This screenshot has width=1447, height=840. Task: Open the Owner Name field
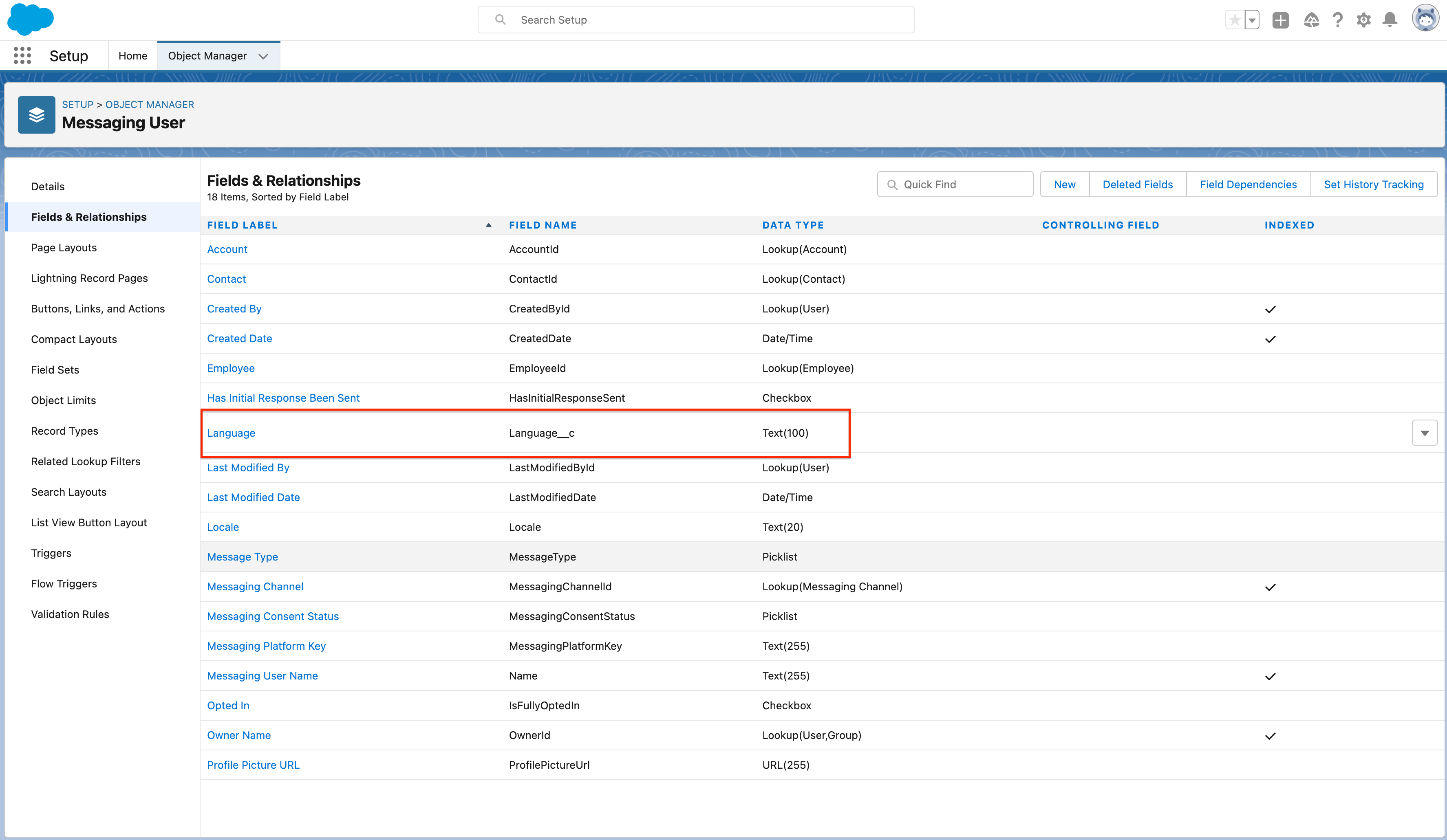tap(239, 736)
